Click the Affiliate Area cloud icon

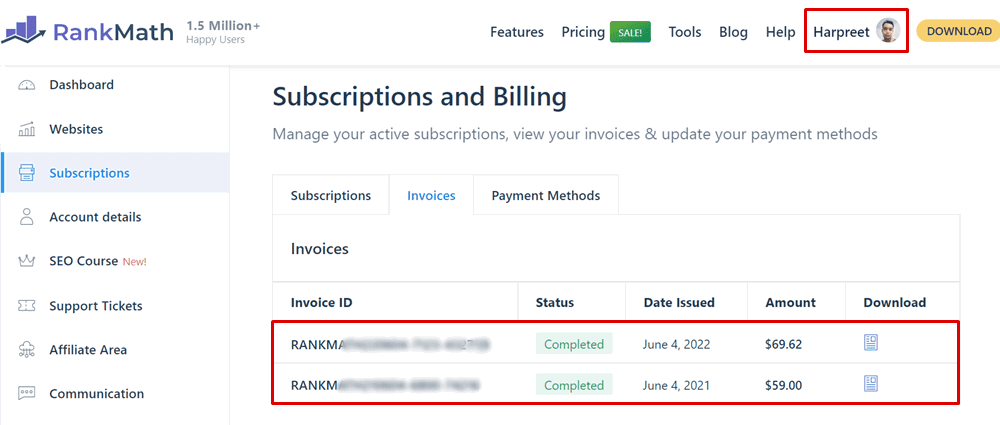(x=27, y=350)
